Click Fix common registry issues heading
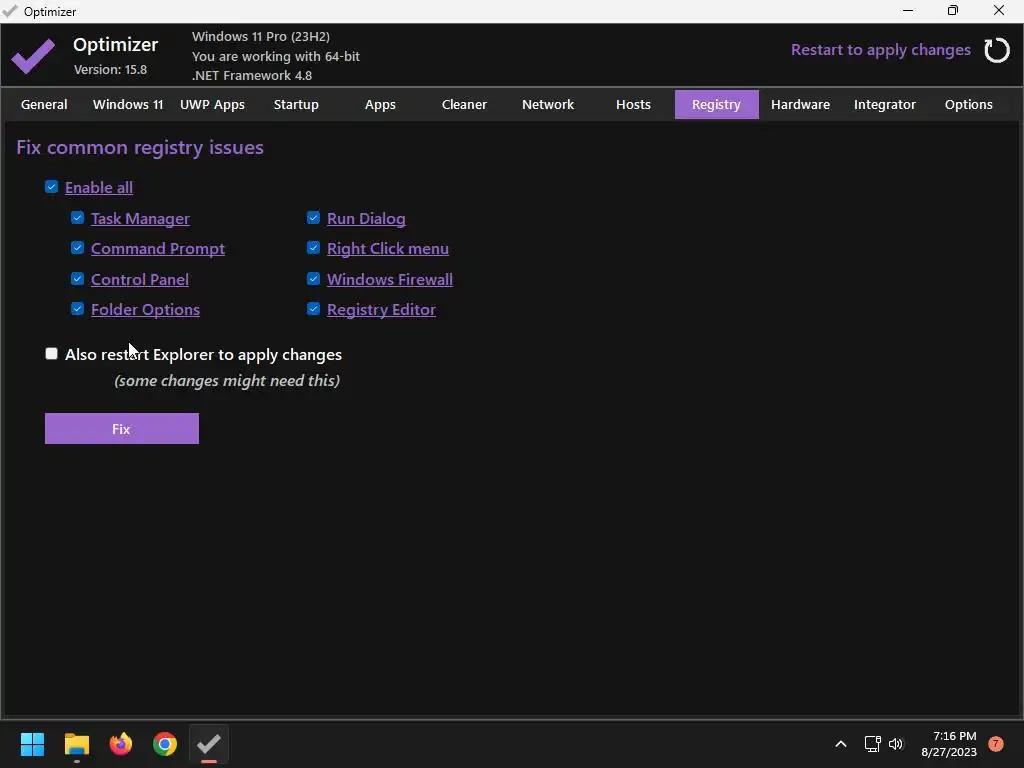This screenshot has height=768, width=1024. [x=140, y=148]
